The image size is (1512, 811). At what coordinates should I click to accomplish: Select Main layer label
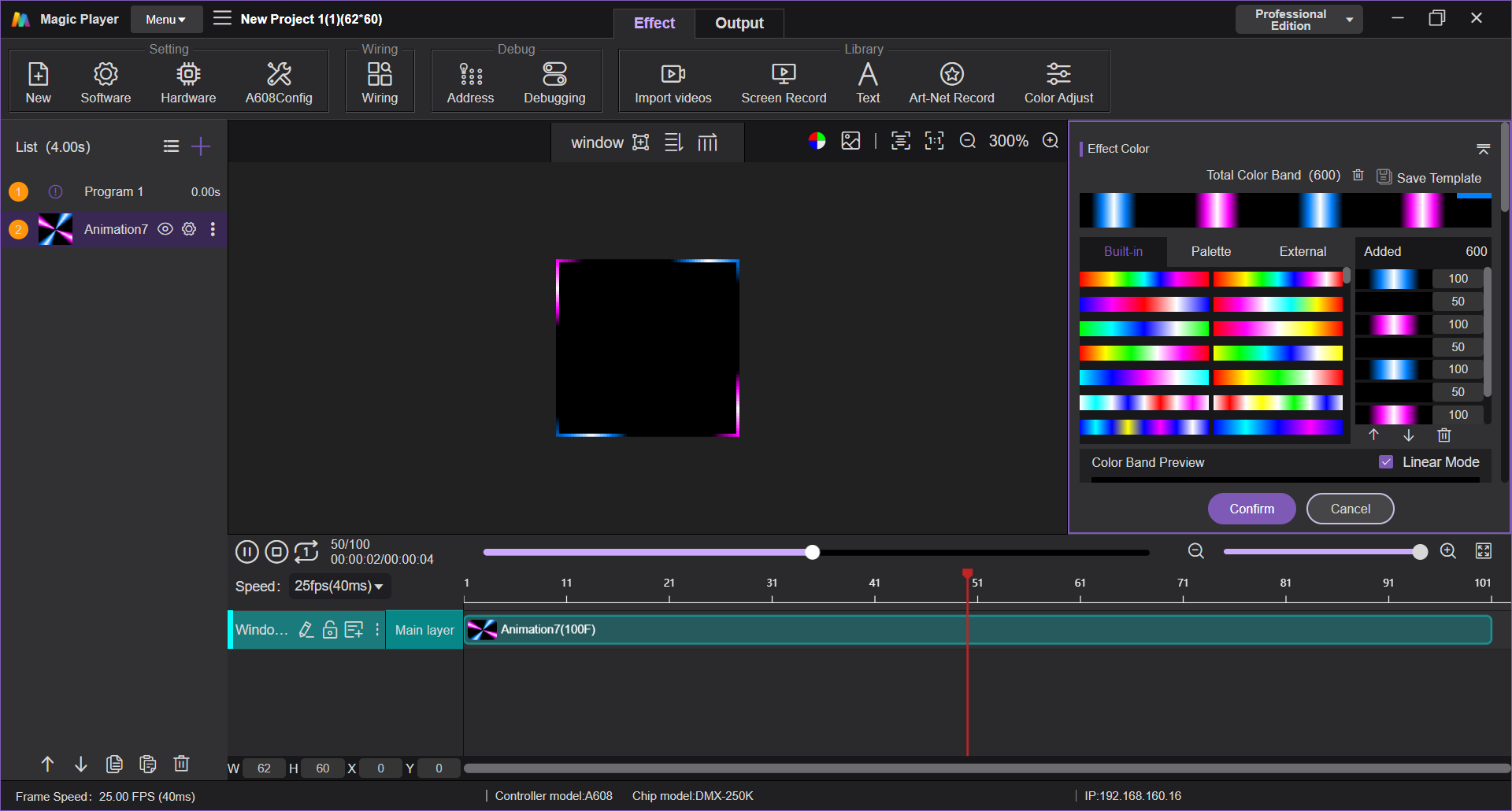coord(424,630)
